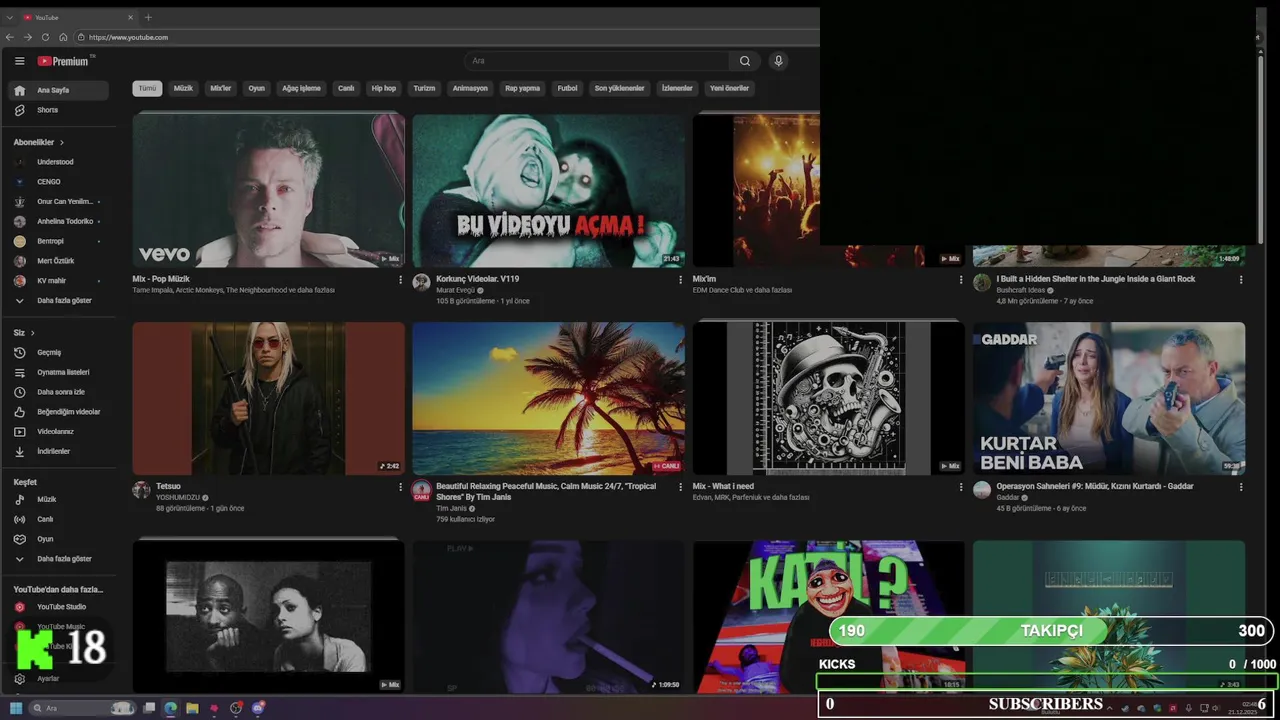Open the skull saxophone Mix thumbnail

[829, 398]
